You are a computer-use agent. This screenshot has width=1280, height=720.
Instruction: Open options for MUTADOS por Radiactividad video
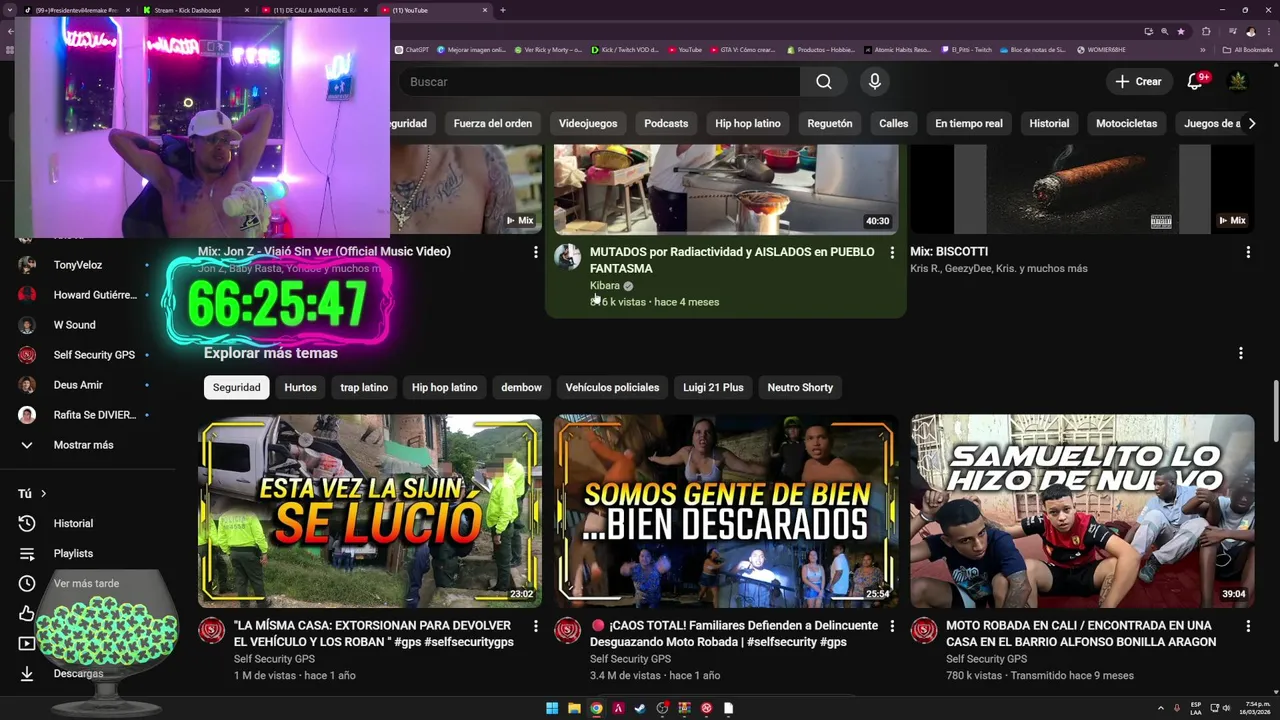[x=892, y=253]
